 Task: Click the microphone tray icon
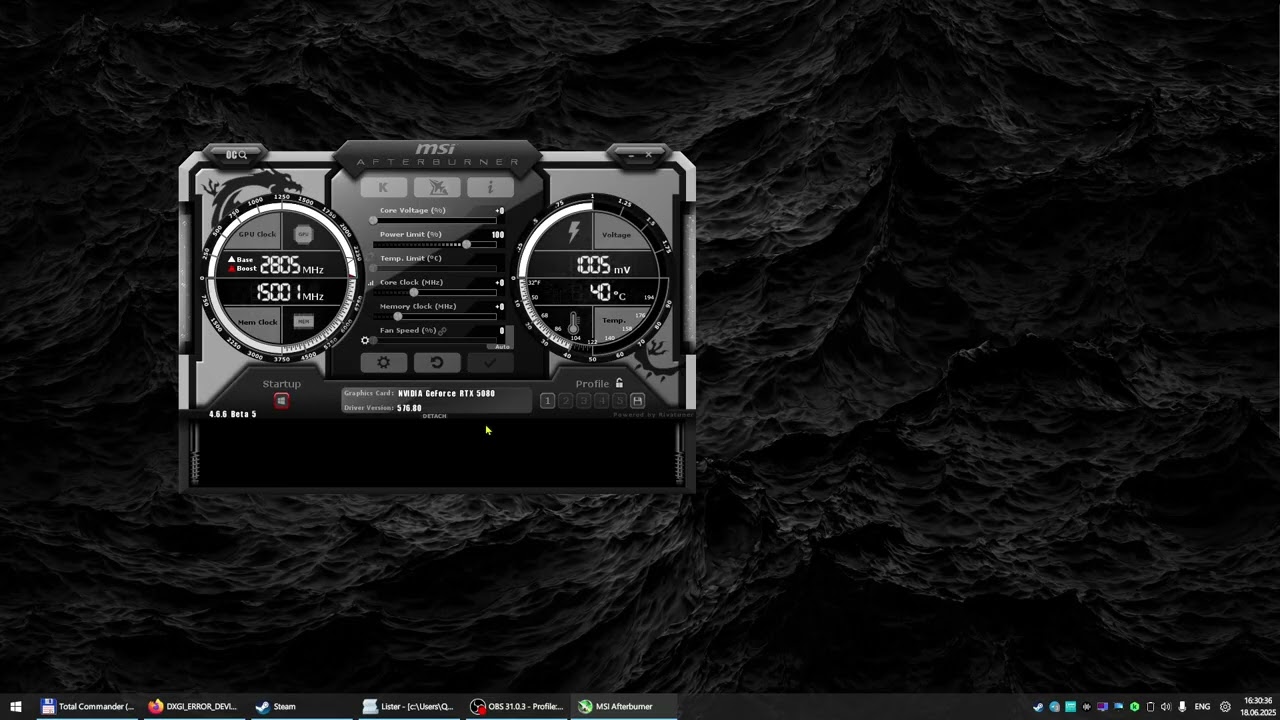[x=1182, y=707]
